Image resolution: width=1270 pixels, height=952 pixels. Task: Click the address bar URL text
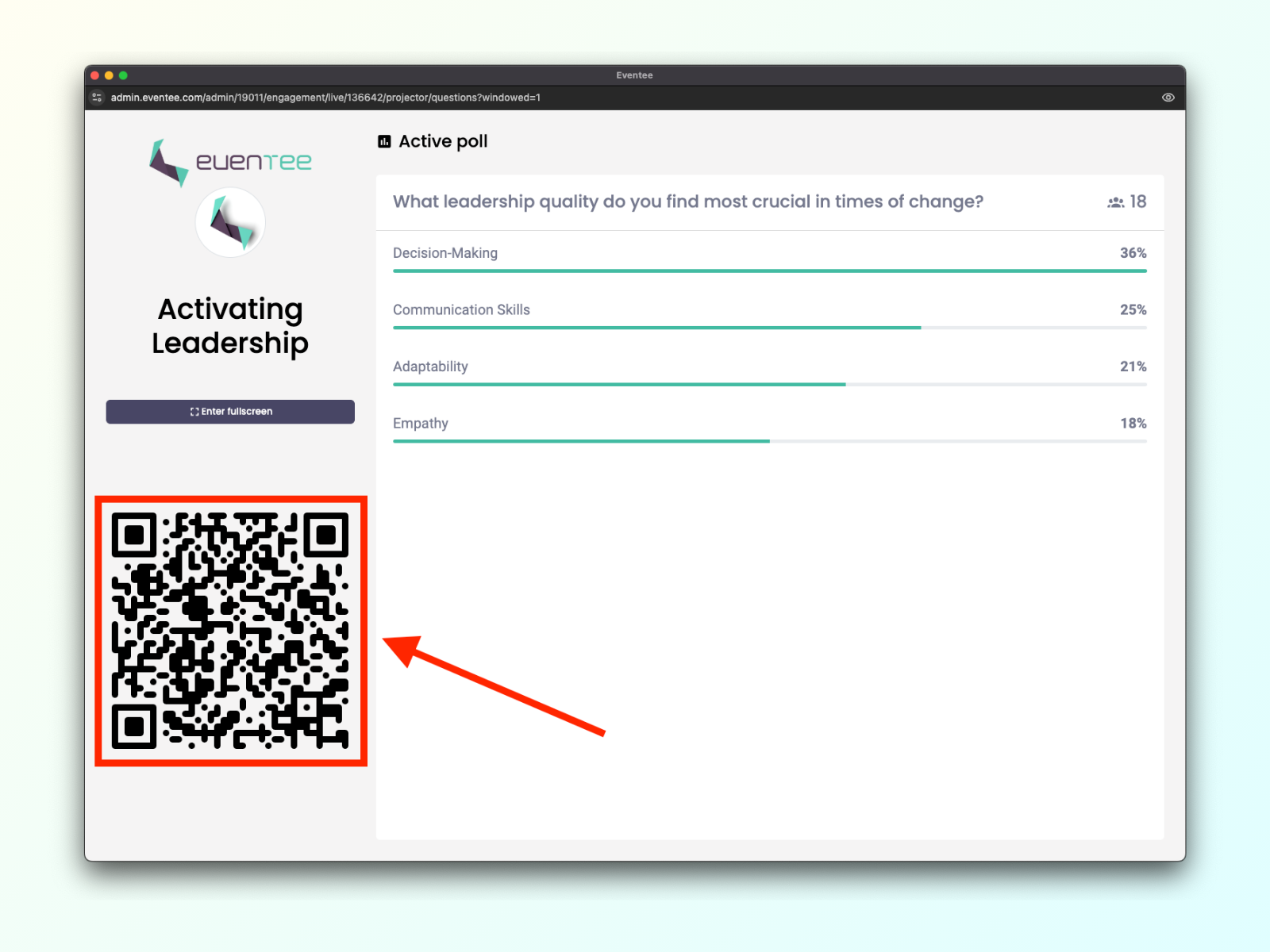coord(325,98)
